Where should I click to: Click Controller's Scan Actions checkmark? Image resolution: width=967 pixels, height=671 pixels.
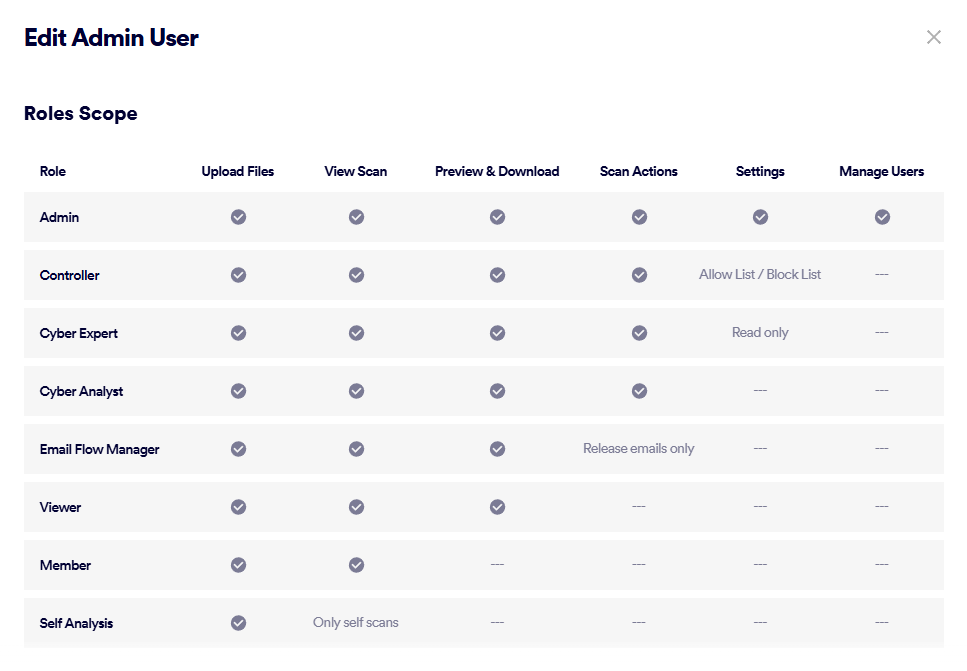639,275
